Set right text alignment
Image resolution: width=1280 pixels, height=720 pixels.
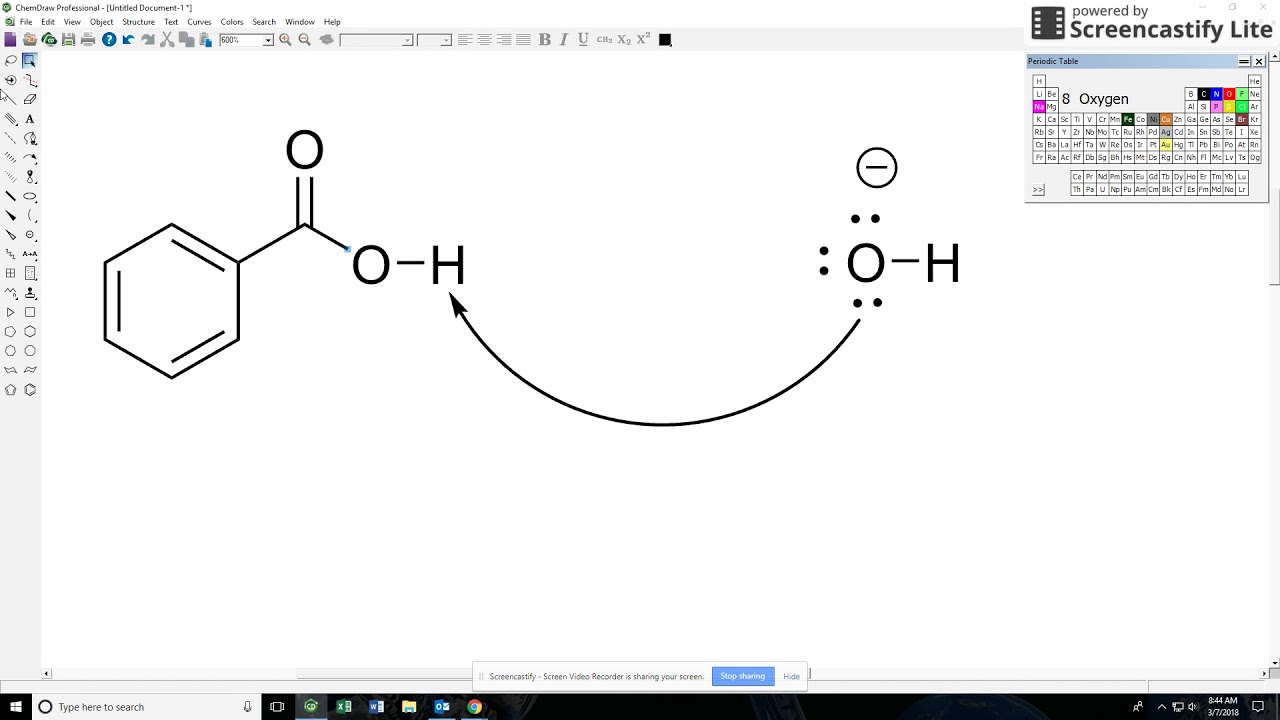pos(504,39)
